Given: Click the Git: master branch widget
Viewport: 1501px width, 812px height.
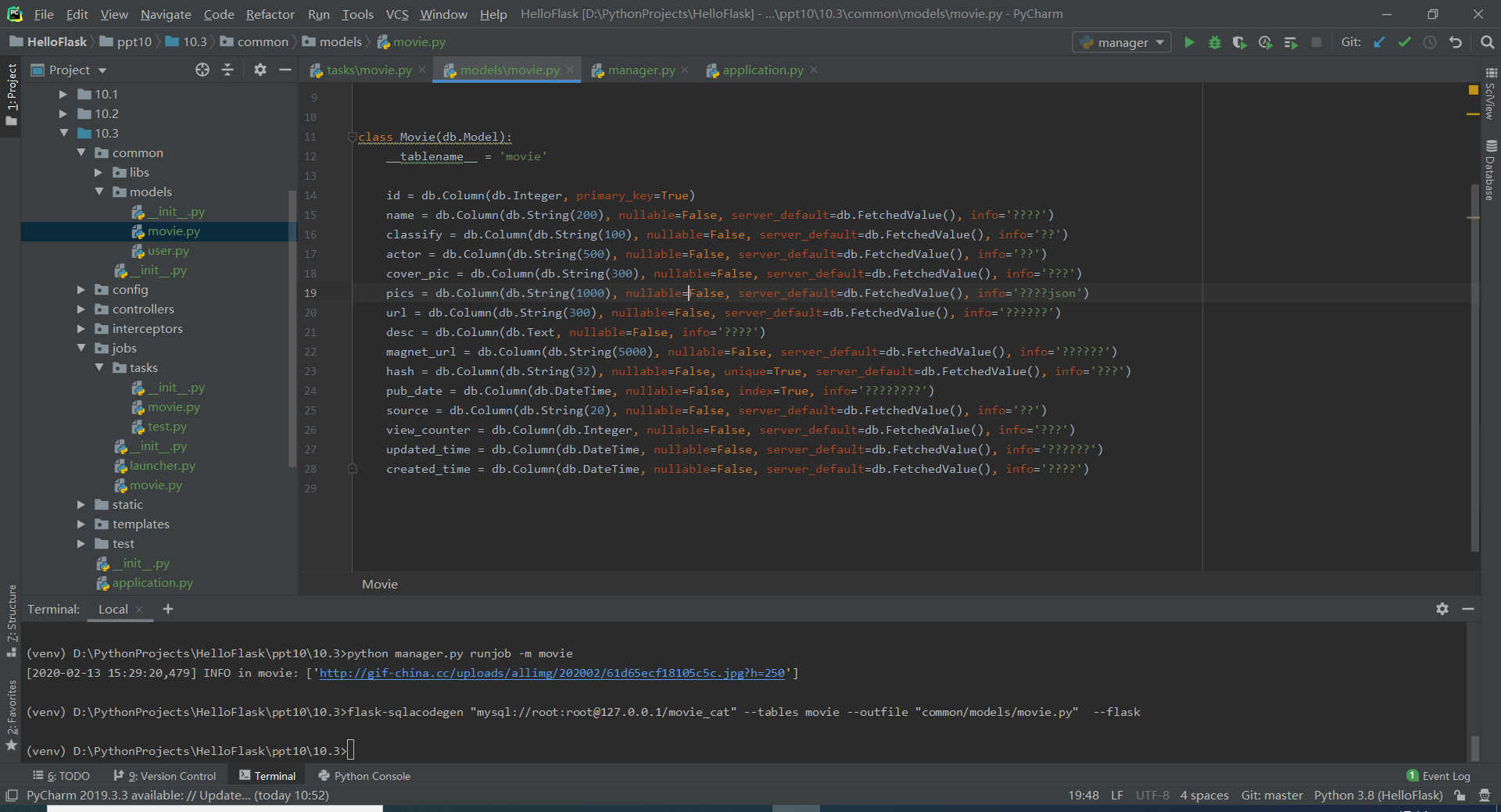Looking at the screenshot, I should click(1272, 796).
